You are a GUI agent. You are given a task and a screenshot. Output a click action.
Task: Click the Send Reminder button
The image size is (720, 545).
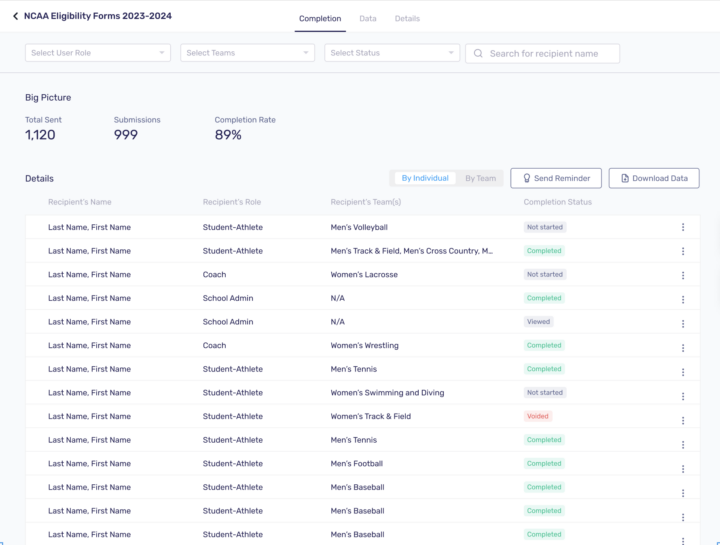[x=556, y=178]
